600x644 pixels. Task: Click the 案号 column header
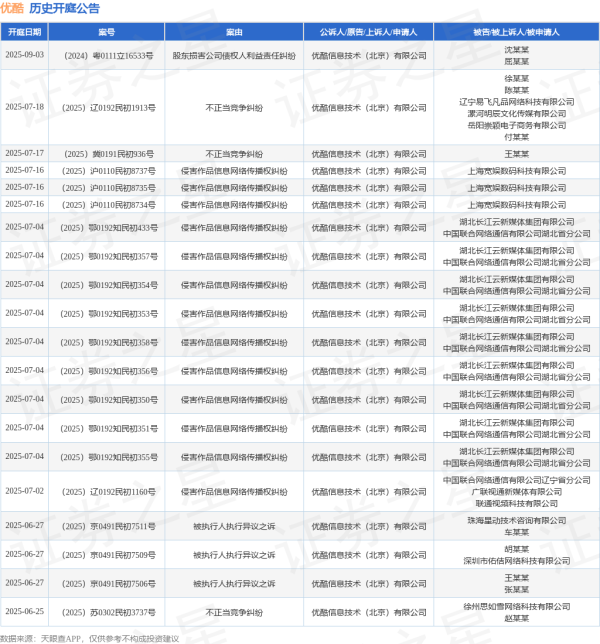tap(107, 33)
